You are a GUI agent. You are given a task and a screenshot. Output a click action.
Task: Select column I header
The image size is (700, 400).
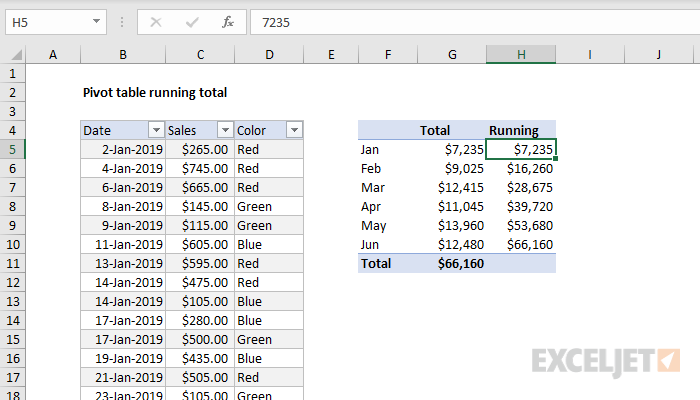point(590,55)
